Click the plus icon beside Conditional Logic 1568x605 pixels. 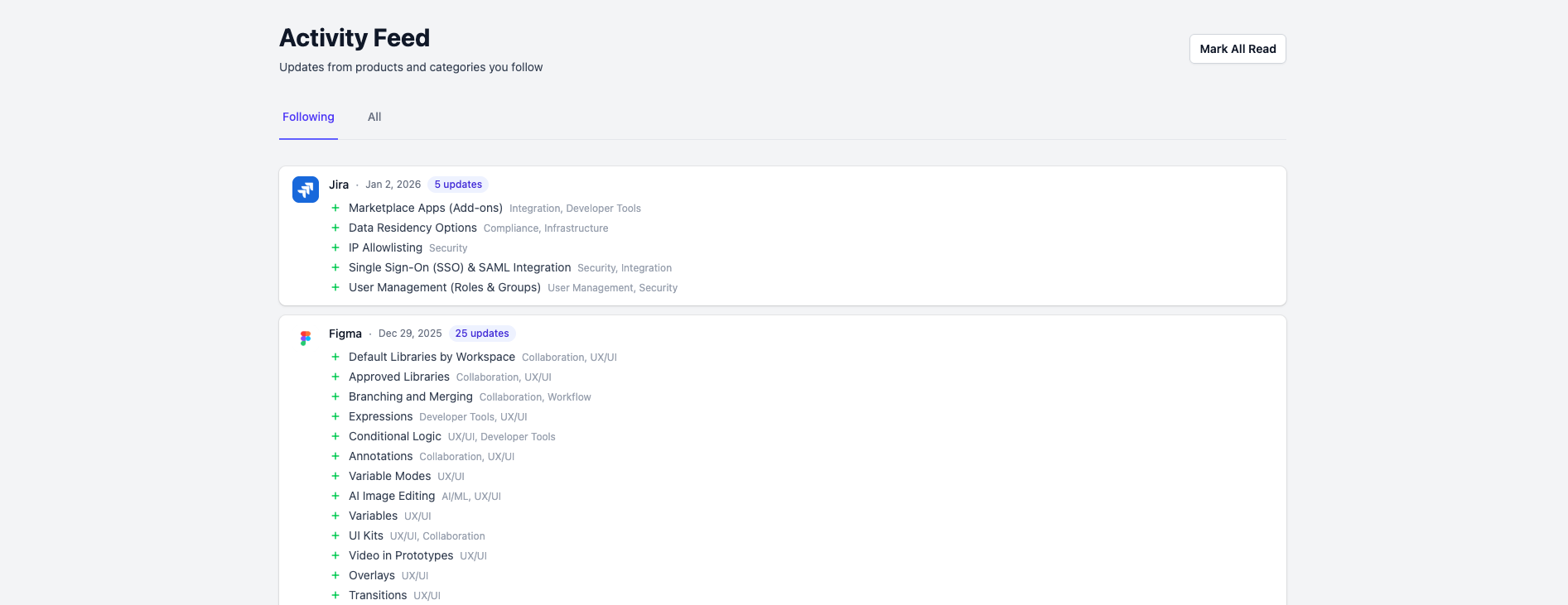(x=335, y=436)
